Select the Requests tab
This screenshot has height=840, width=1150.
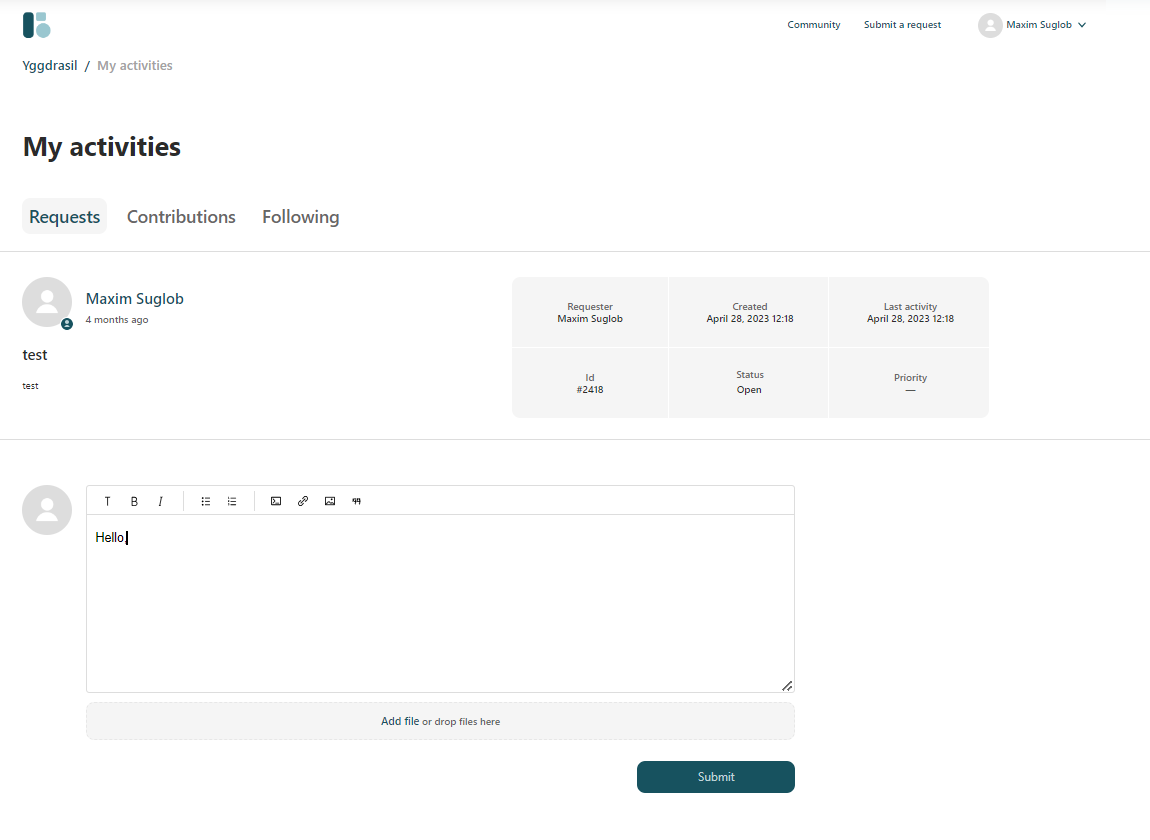click(x=65, y=217)
